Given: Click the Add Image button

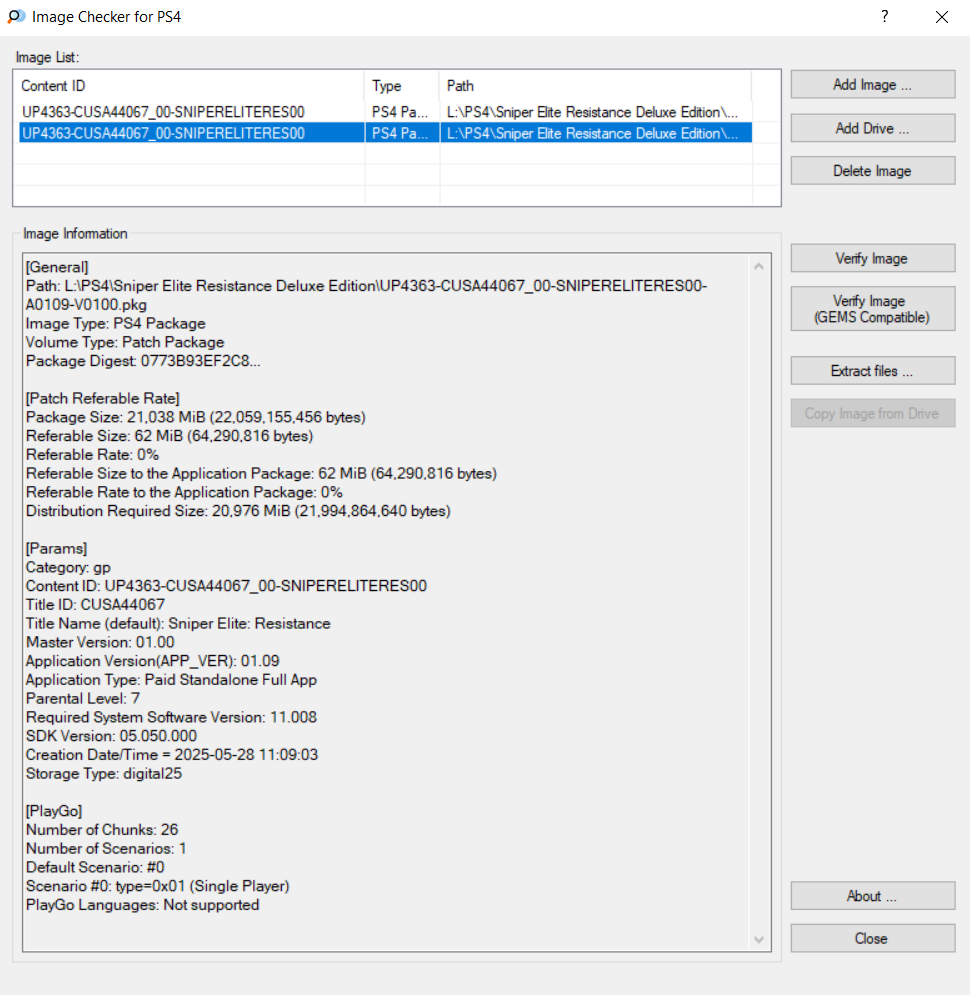Looking at the screenshot, I should tap(872, 85).
